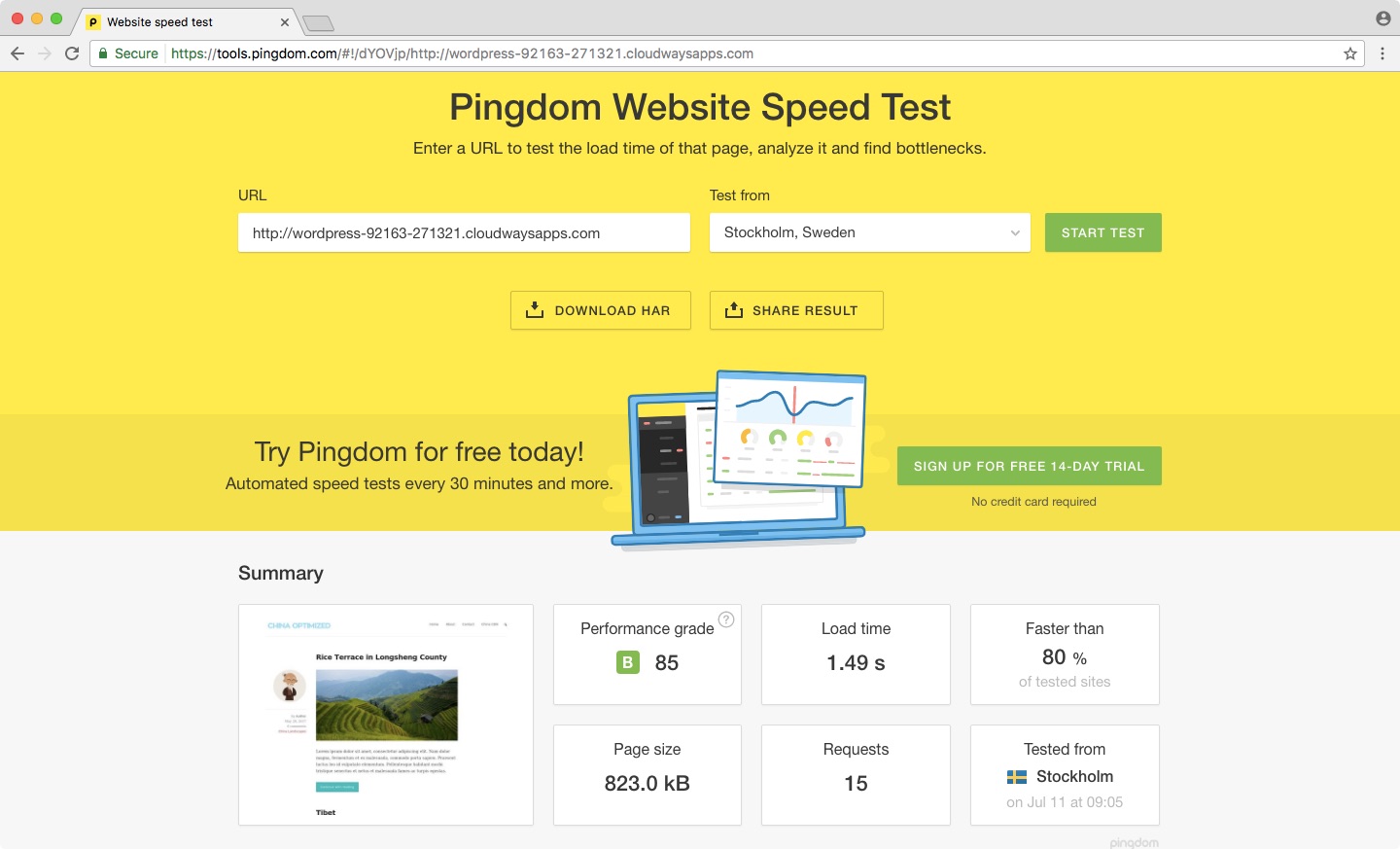The height and width of the screenshot is (849, 1400).
Task: Select the Website speed test tab
Action: pyautogui.click(x=185, y=21)
